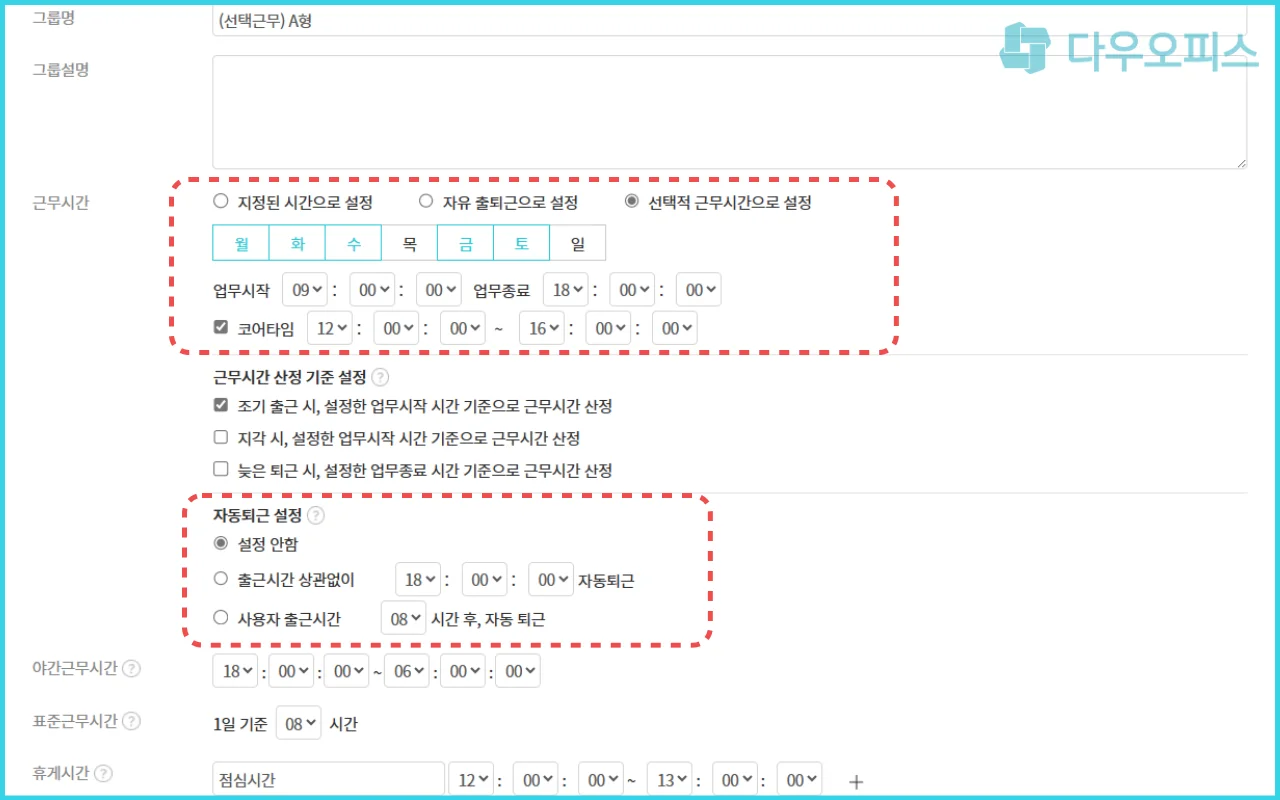The height and width of the screenshot is (800, 1280).
Task: Select 사용자 출근시간 radio option
Action: pyautogui.click(x=221, y=618)
